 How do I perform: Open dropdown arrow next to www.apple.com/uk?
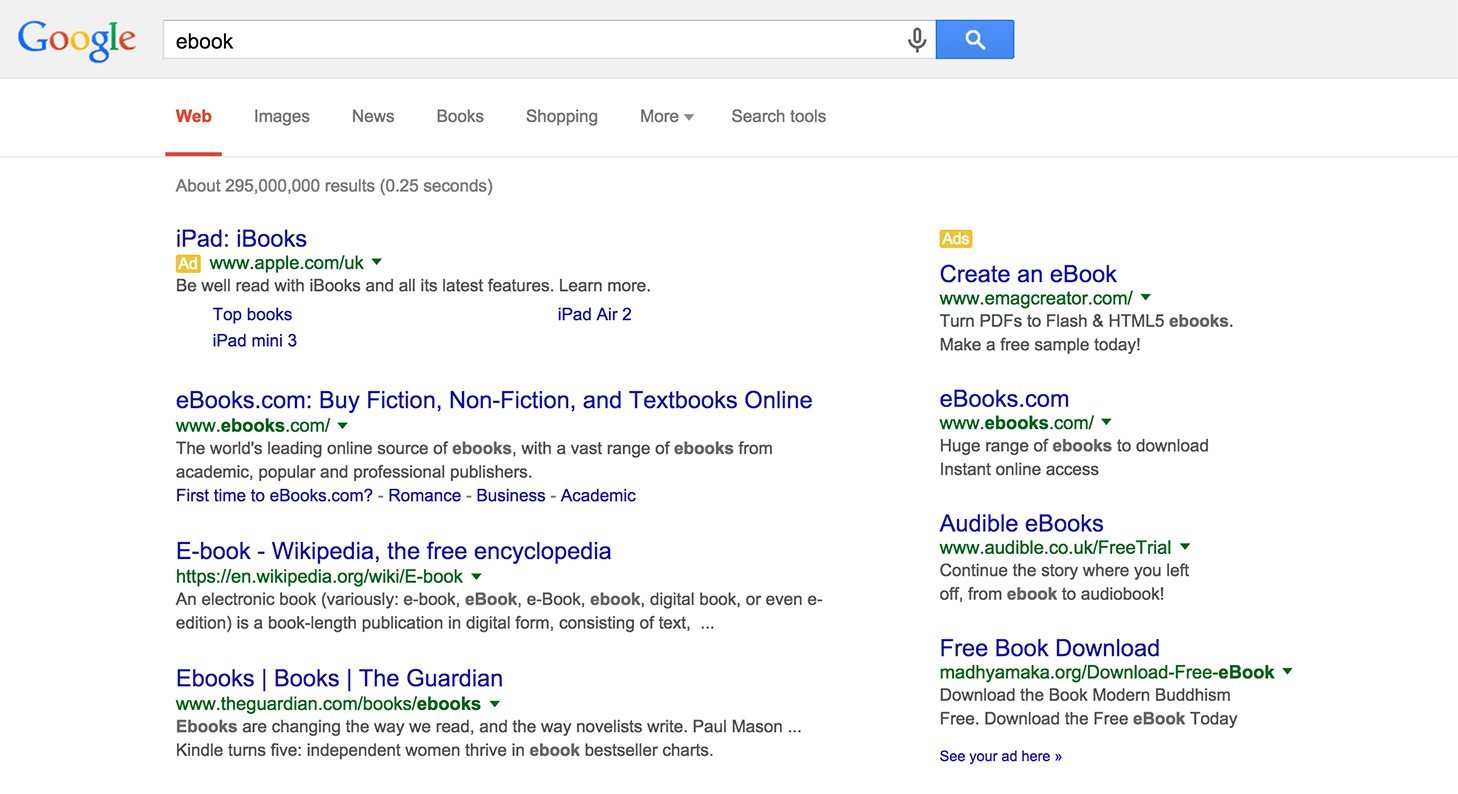(377, 262)
